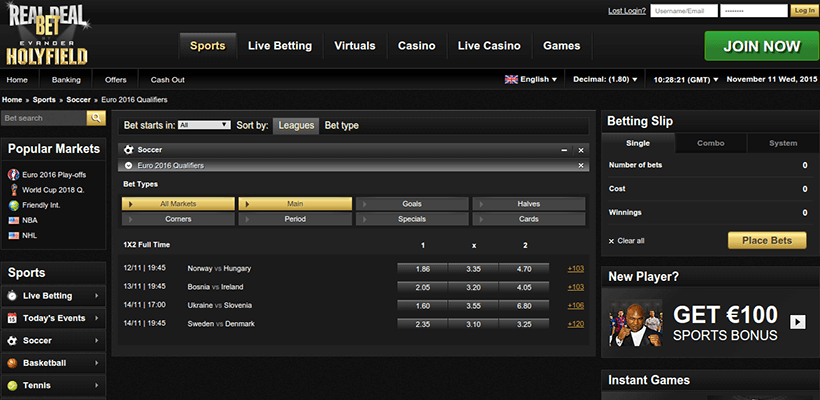The image size is (820, 400).
Task: Click the password input field
Action: tap(754, 11)
